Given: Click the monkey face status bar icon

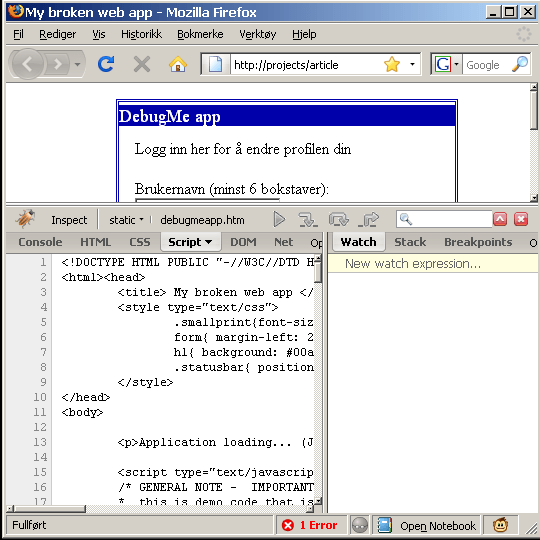Looking at the screenshot, I should pyautogui.click(x=500, y=525).
